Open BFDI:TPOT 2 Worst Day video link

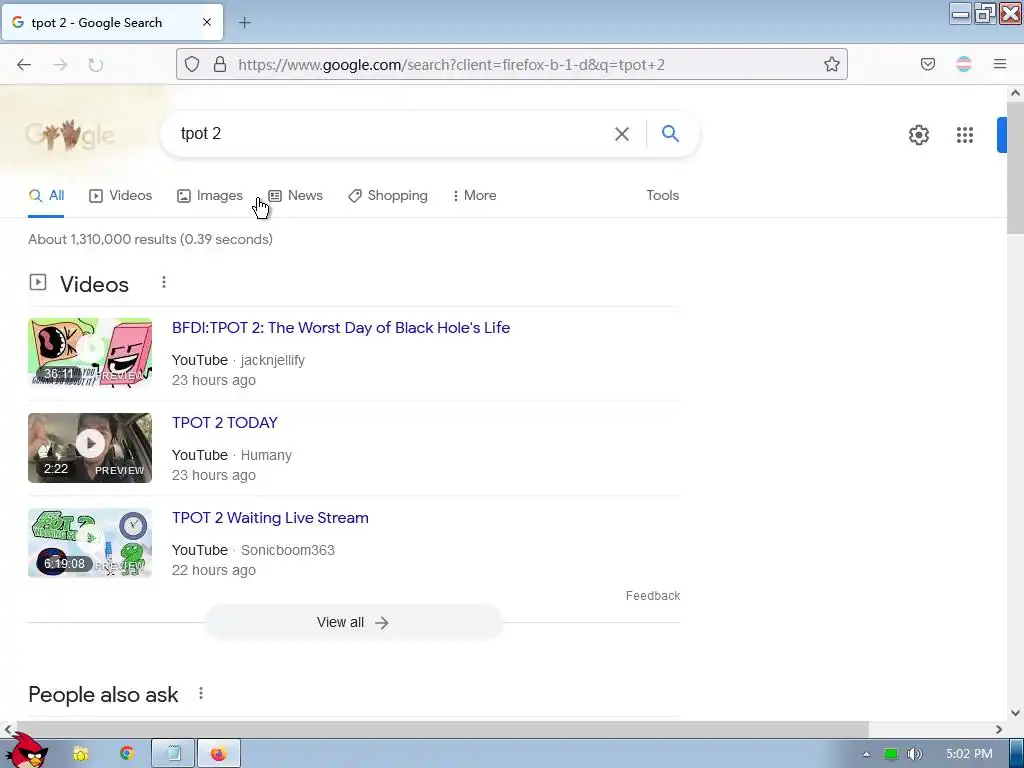click(341, 328)
